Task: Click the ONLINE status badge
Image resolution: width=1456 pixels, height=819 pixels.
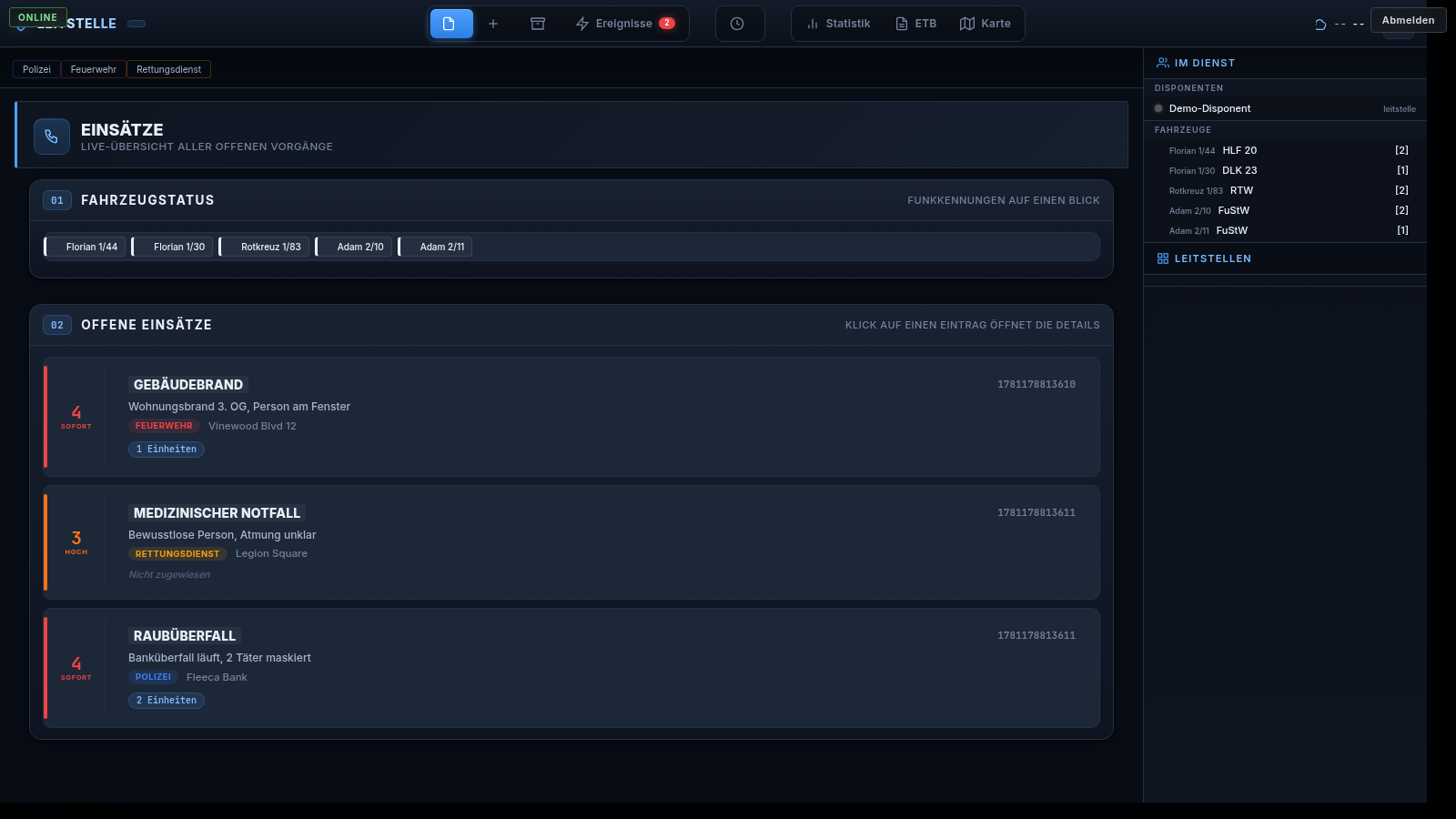Action: 37,17
